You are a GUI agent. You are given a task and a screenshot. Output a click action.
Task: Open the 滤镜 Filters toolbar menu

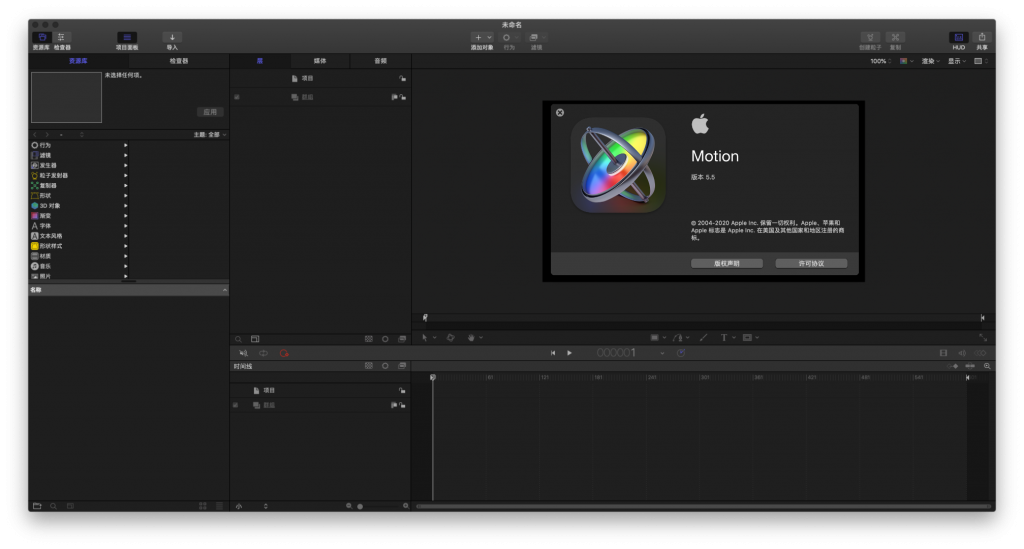(536, 38)
